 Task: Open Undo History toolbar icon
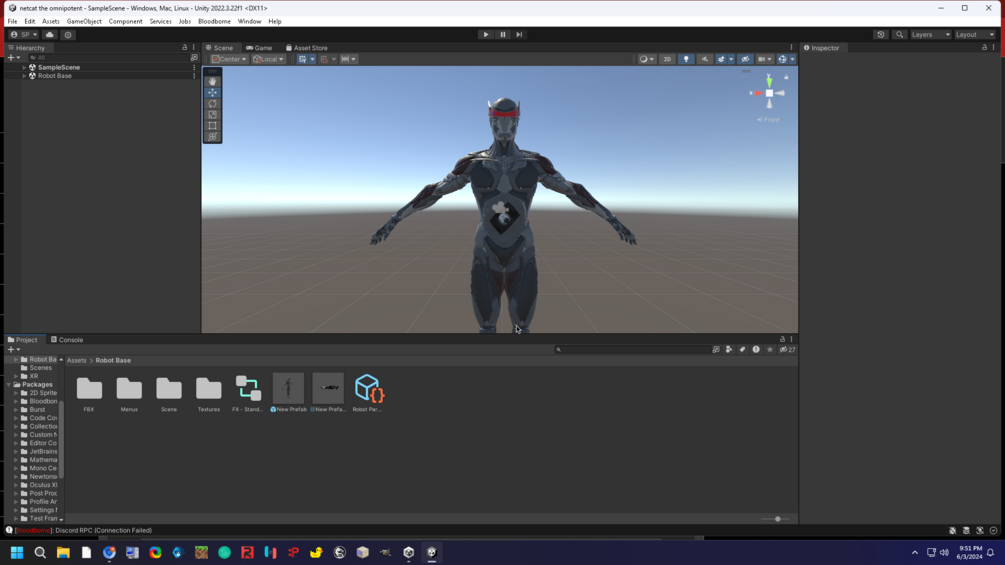point(881,35)
